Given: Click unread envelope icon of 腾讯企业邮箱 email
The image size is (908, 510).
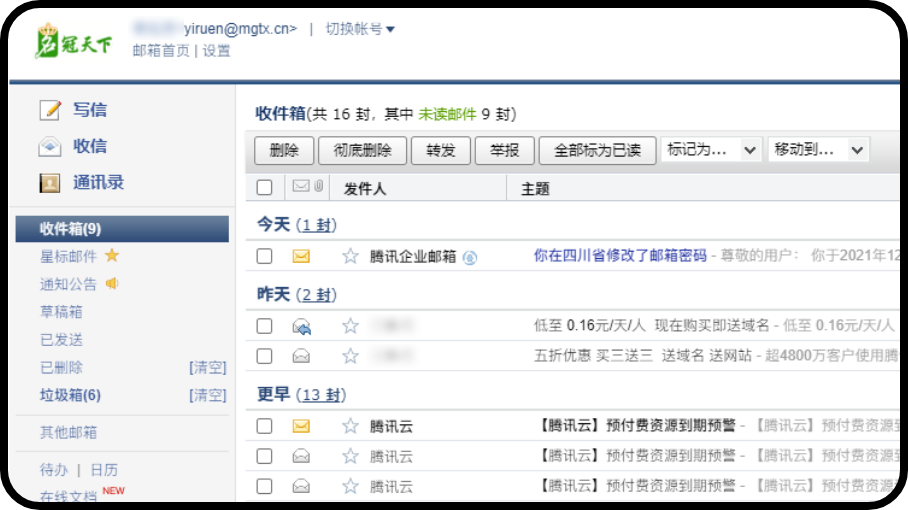Looking at the screenshot, I should pyautogui.click(x=301, y=256).
